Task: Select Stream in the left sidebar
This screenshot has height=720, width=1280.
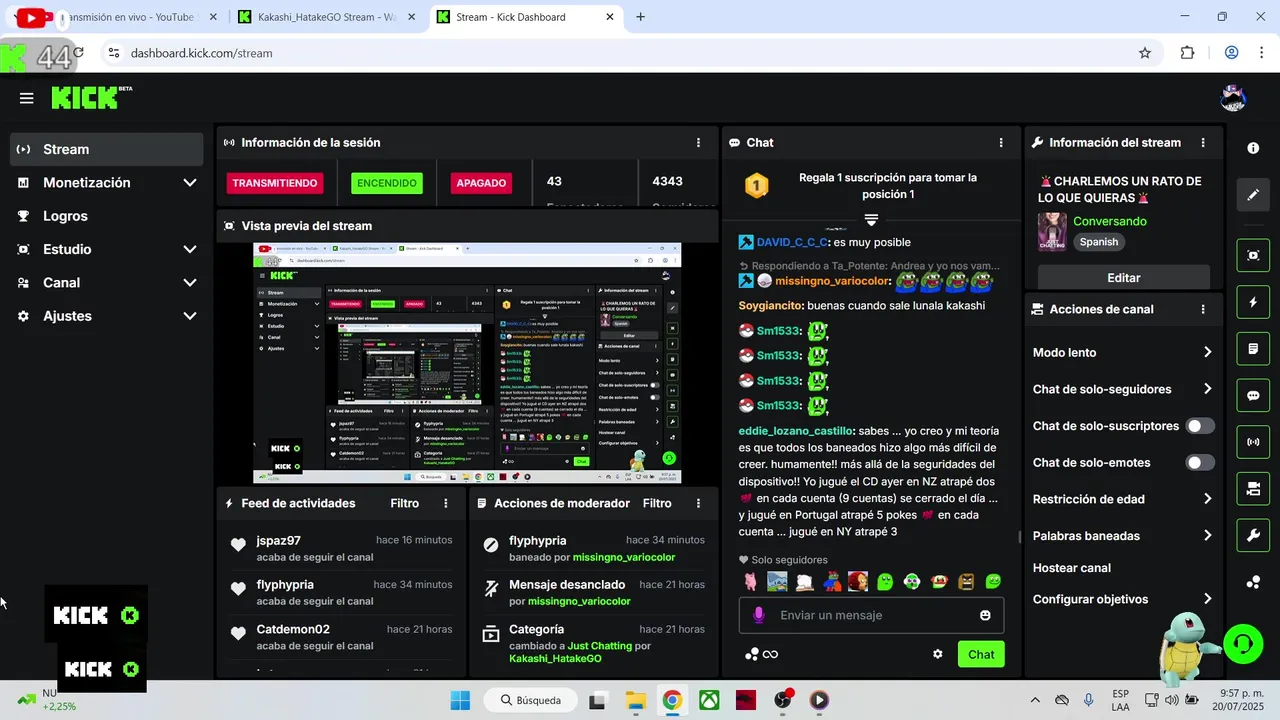Action: [107, 149]
